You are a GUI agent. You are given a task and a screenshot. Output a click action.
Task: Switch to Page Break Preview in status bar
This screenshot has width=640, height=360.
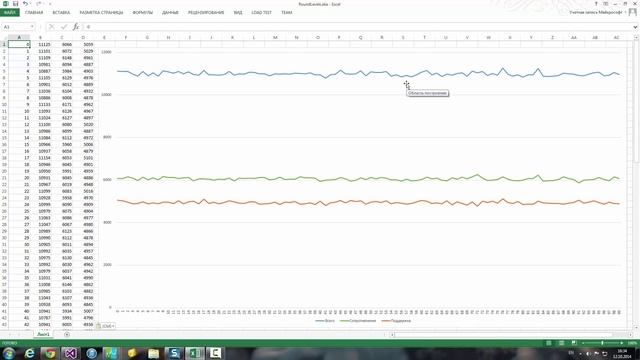tap(574, 343)
